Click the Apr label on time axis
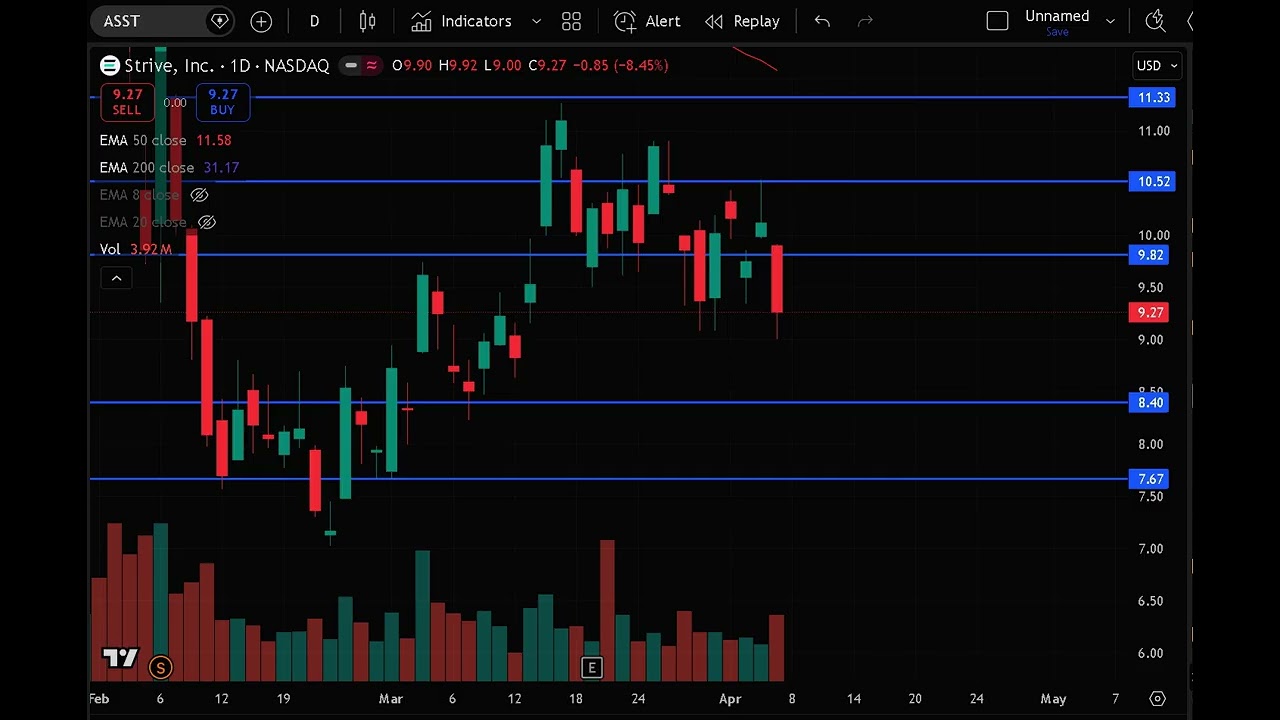Image resolution: width=1280 pixels, height=720 pixels. pos(730,699)
